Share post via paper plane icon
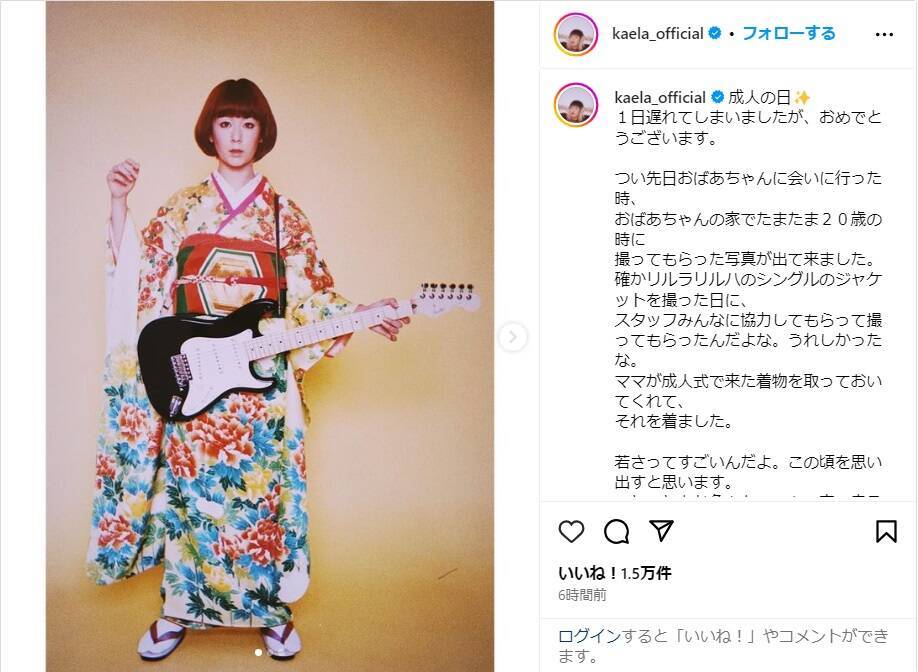This screenshot has width=918, height=672. point(661,530)
